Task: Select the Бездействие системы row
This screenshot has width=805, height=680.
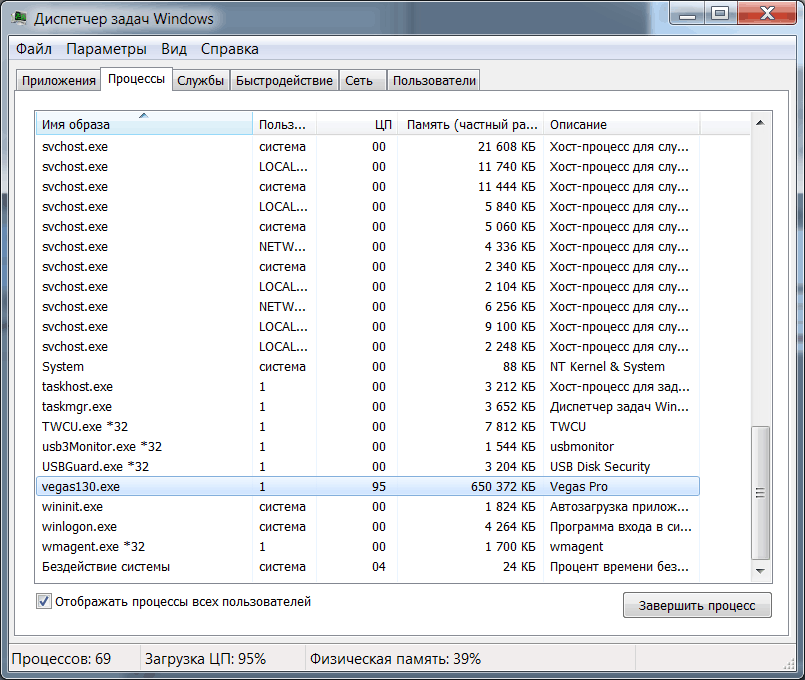Action: tap(368, 567)
